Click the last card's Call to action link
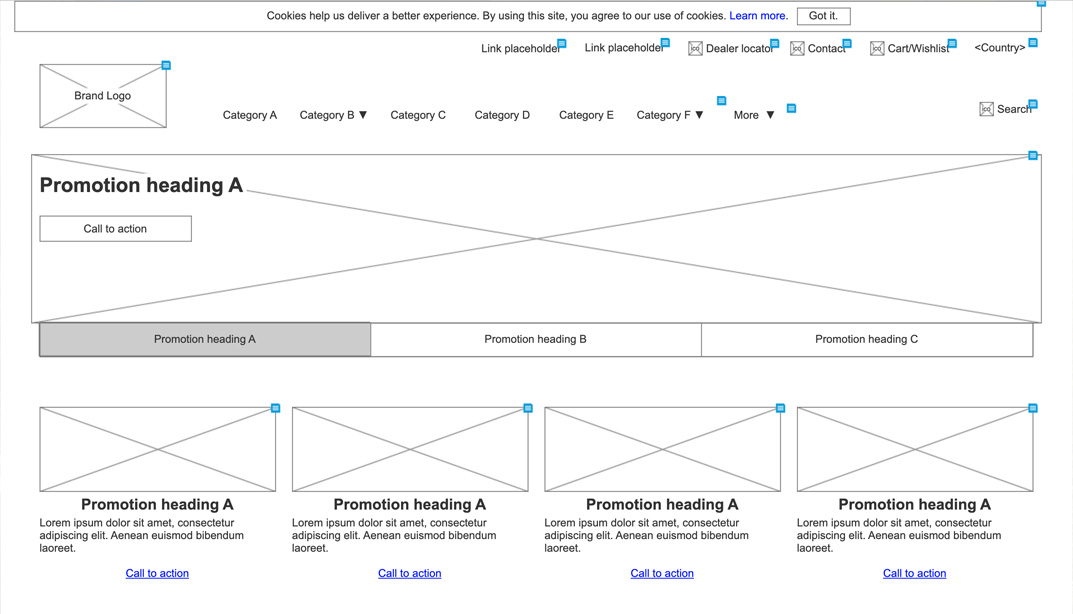The height and width of the screenshot is (614, 1073). pyautogui.click(x=914, y=573)
